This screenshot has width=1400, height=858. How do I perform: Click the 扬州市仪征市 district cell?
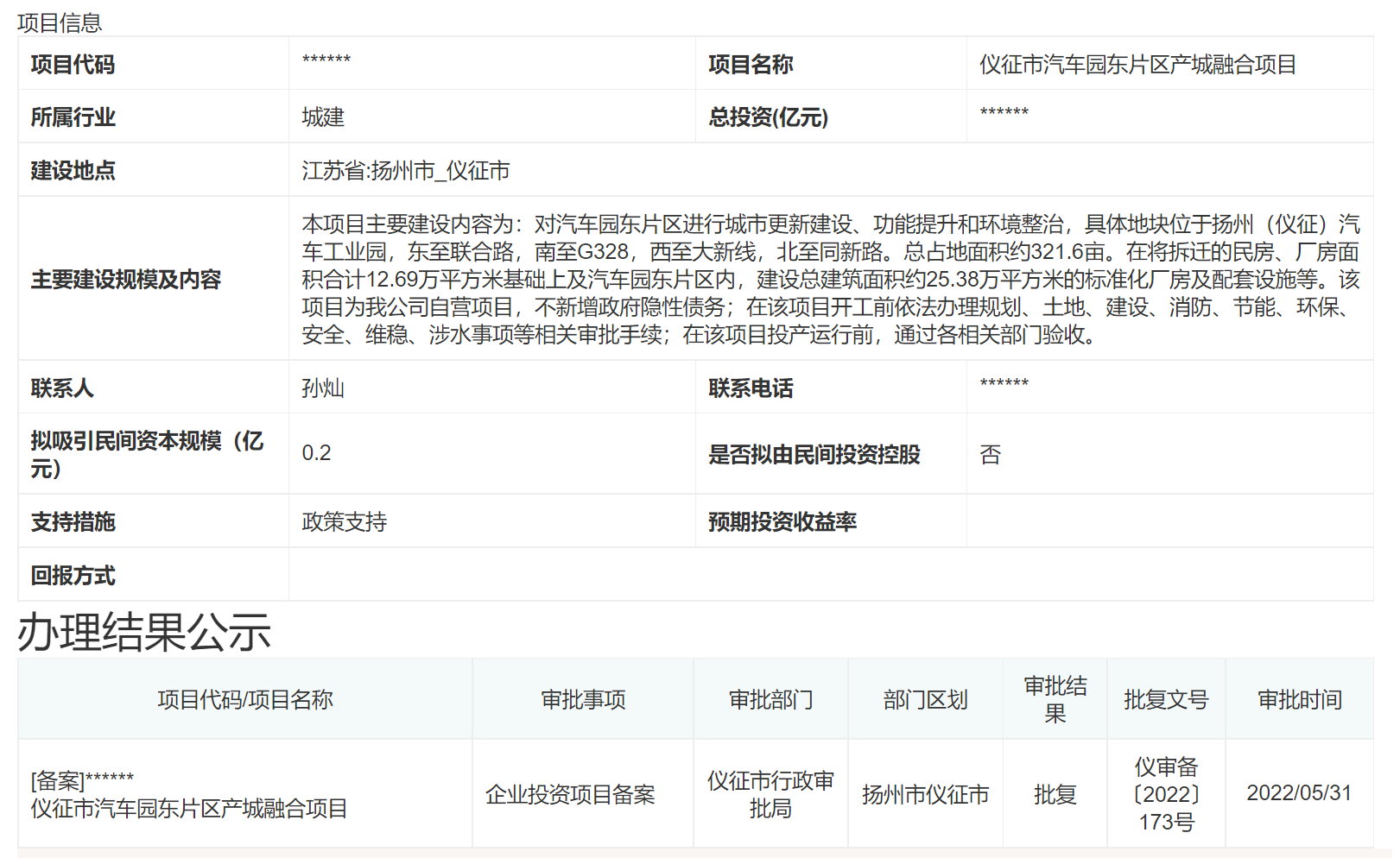coord(926,795)
